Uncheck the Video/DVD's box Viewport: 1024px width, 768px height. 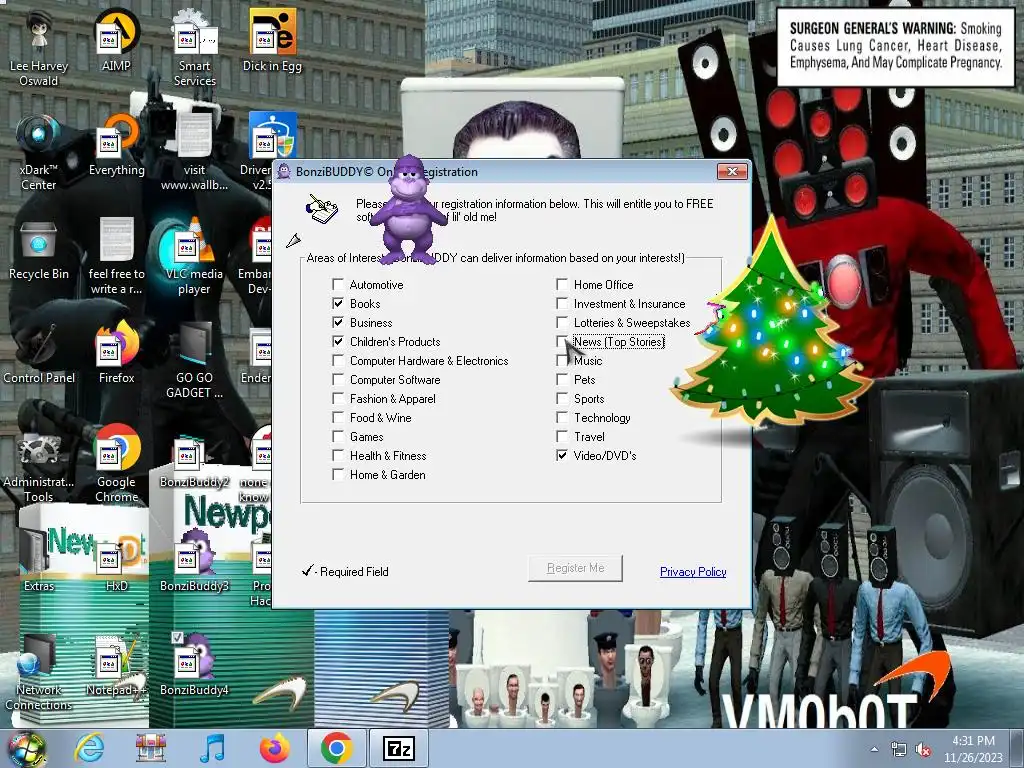pyautogui.click(x=562, y=455)
